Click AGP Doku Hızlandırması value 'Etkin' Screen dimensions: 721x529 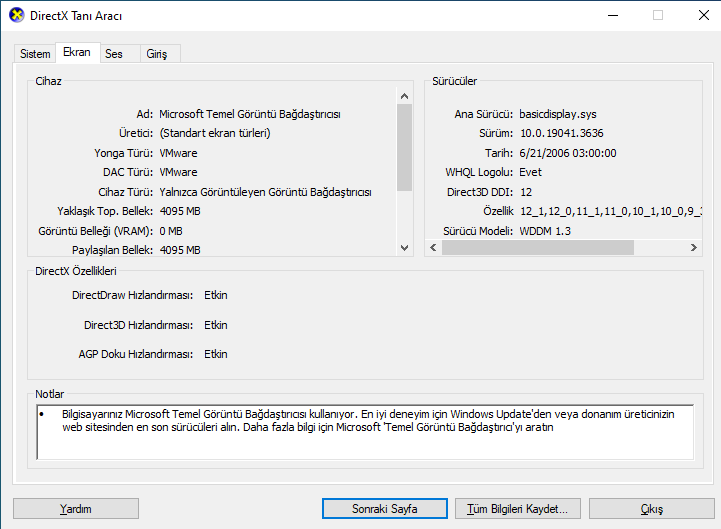tap(216, 354)
